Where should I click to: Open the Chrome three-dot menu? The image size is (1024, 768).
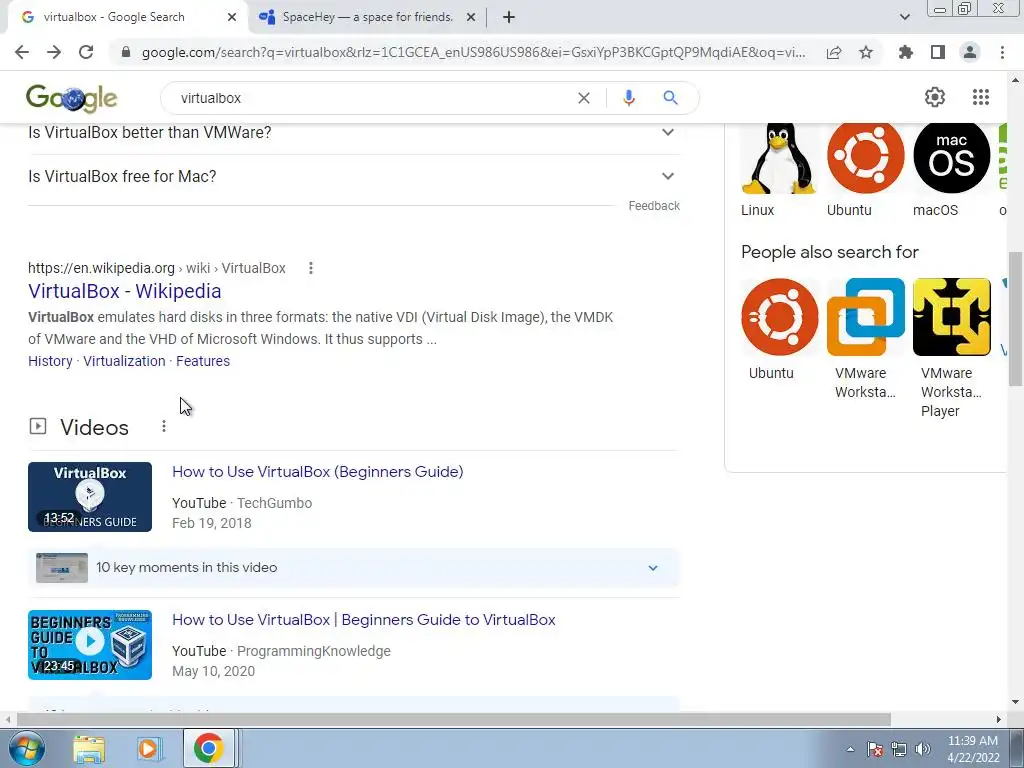tap(1002, 52)
